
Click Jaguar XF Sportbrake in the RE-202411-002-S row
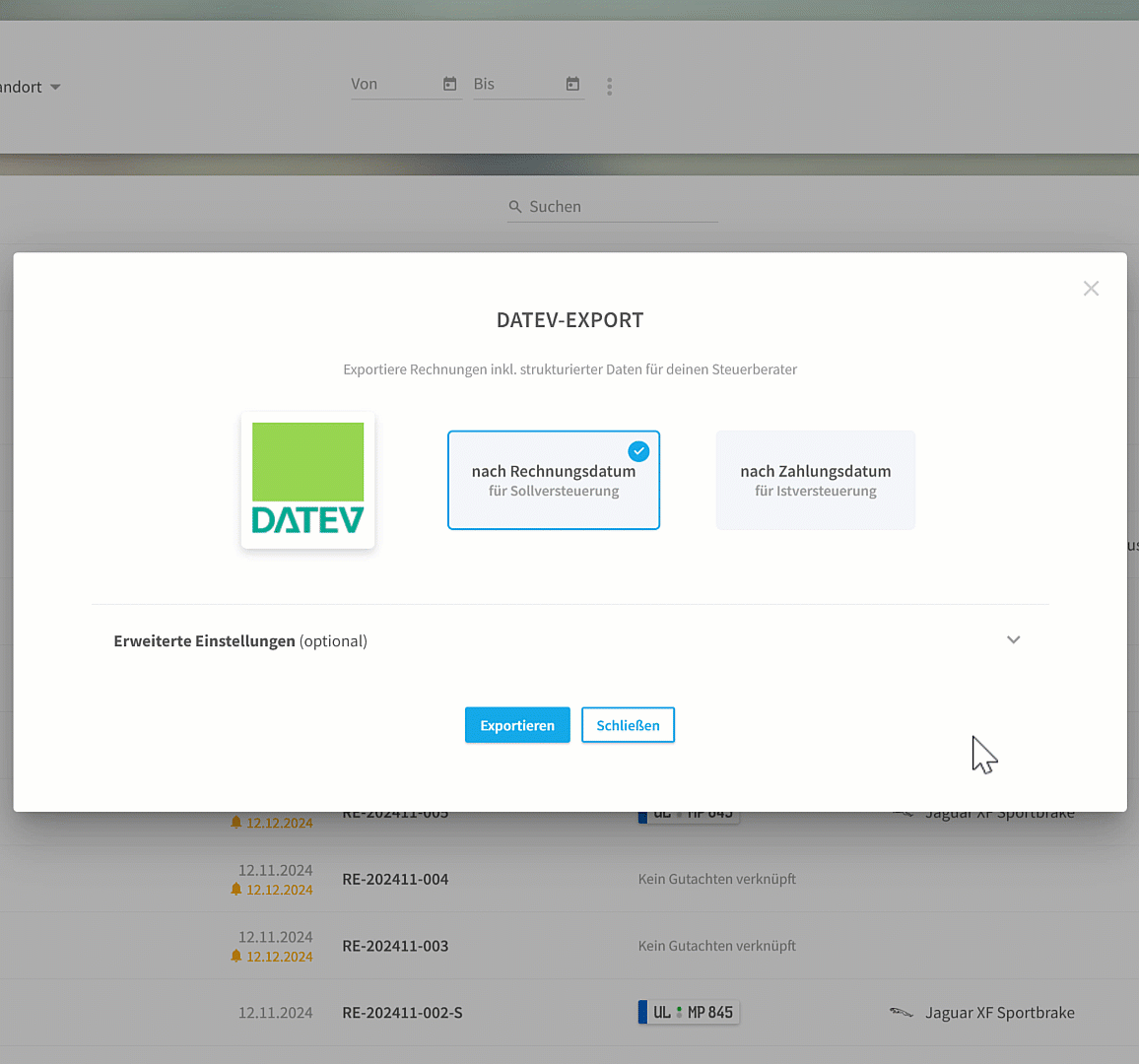click(999, 1013)
